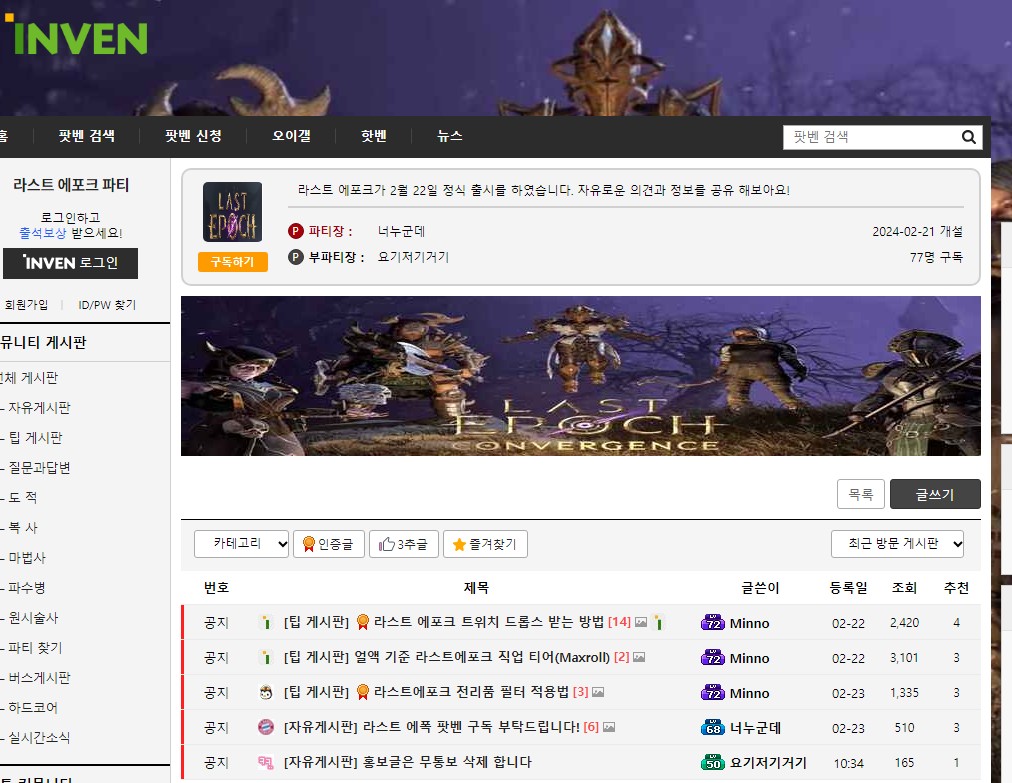
Task: Open 핫벤 in the nav bar
Action: pyautogui.click(x=374, y=136)
